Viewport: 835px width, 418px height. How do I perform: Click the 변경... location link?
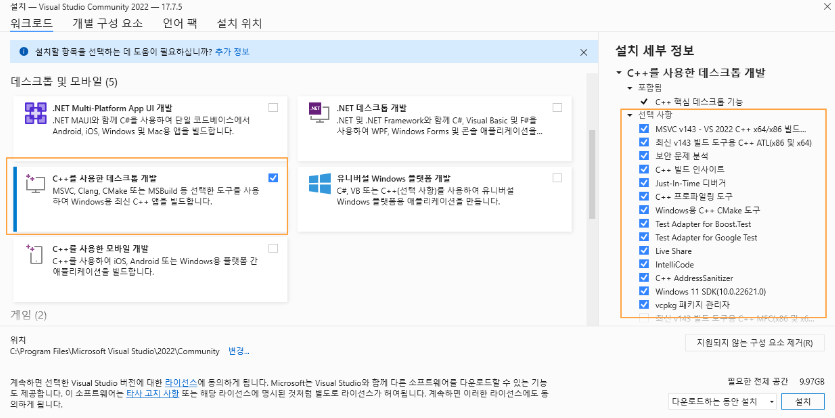click(x=239, y=351)
